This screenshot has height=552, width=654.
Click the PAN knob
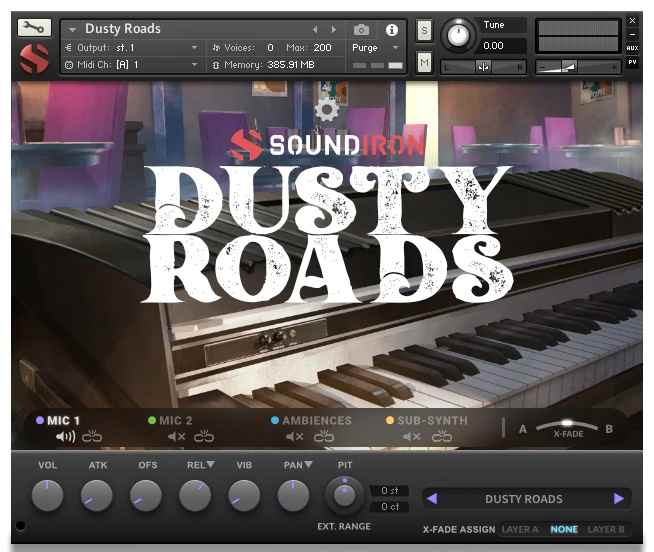293,495
